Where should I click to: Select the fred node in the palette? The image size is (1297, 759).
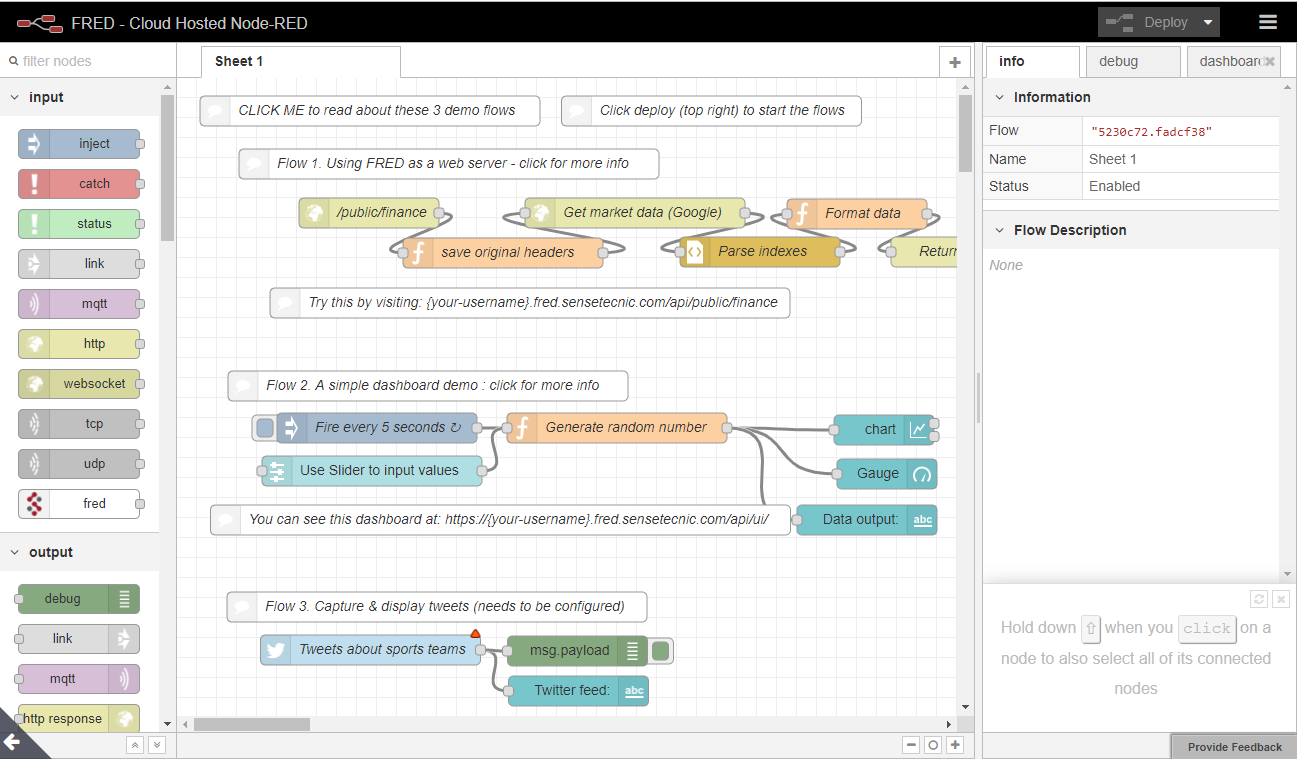[x=79, y=503]
